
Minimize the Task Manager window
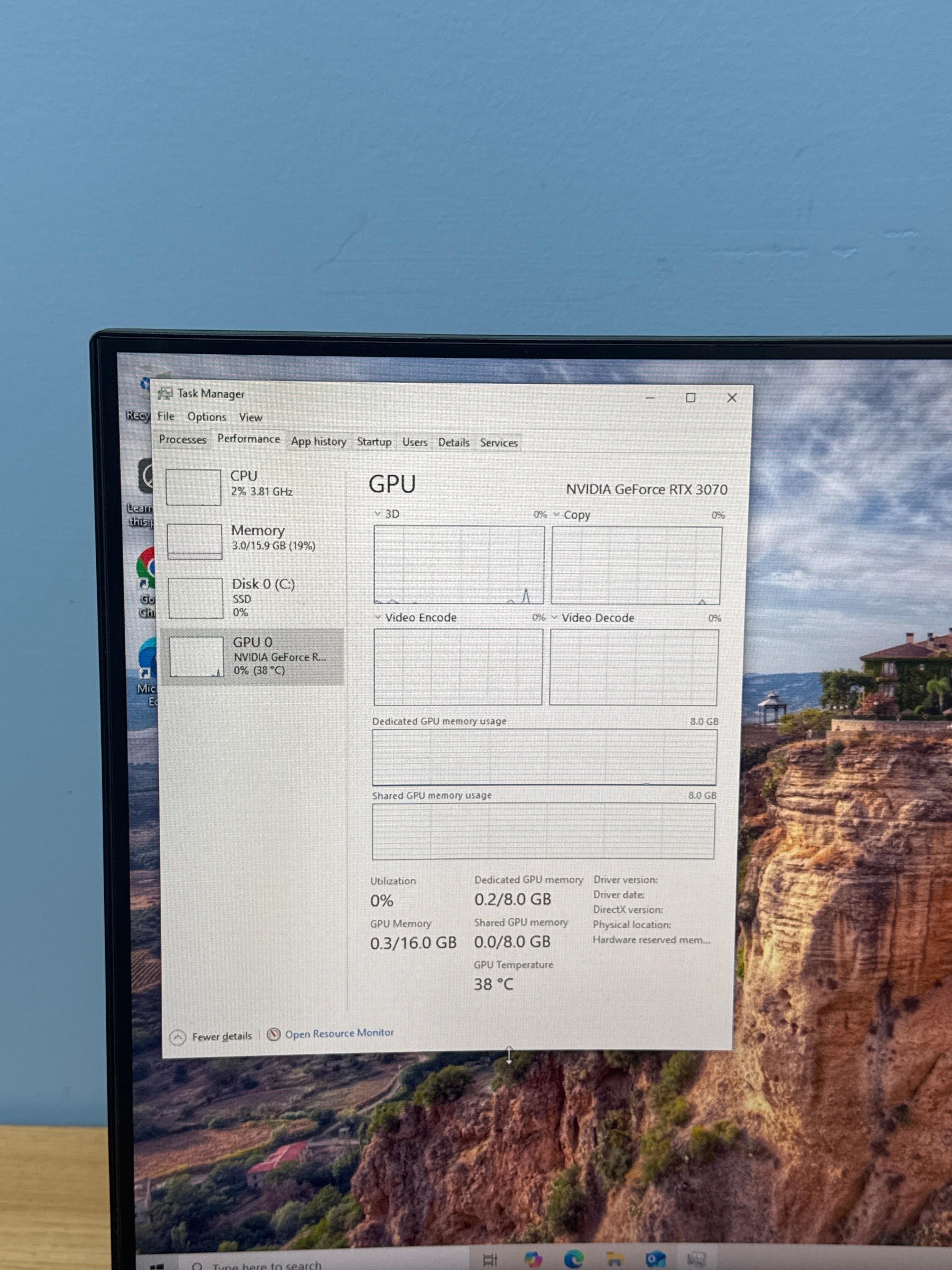(x=650, y=397)
